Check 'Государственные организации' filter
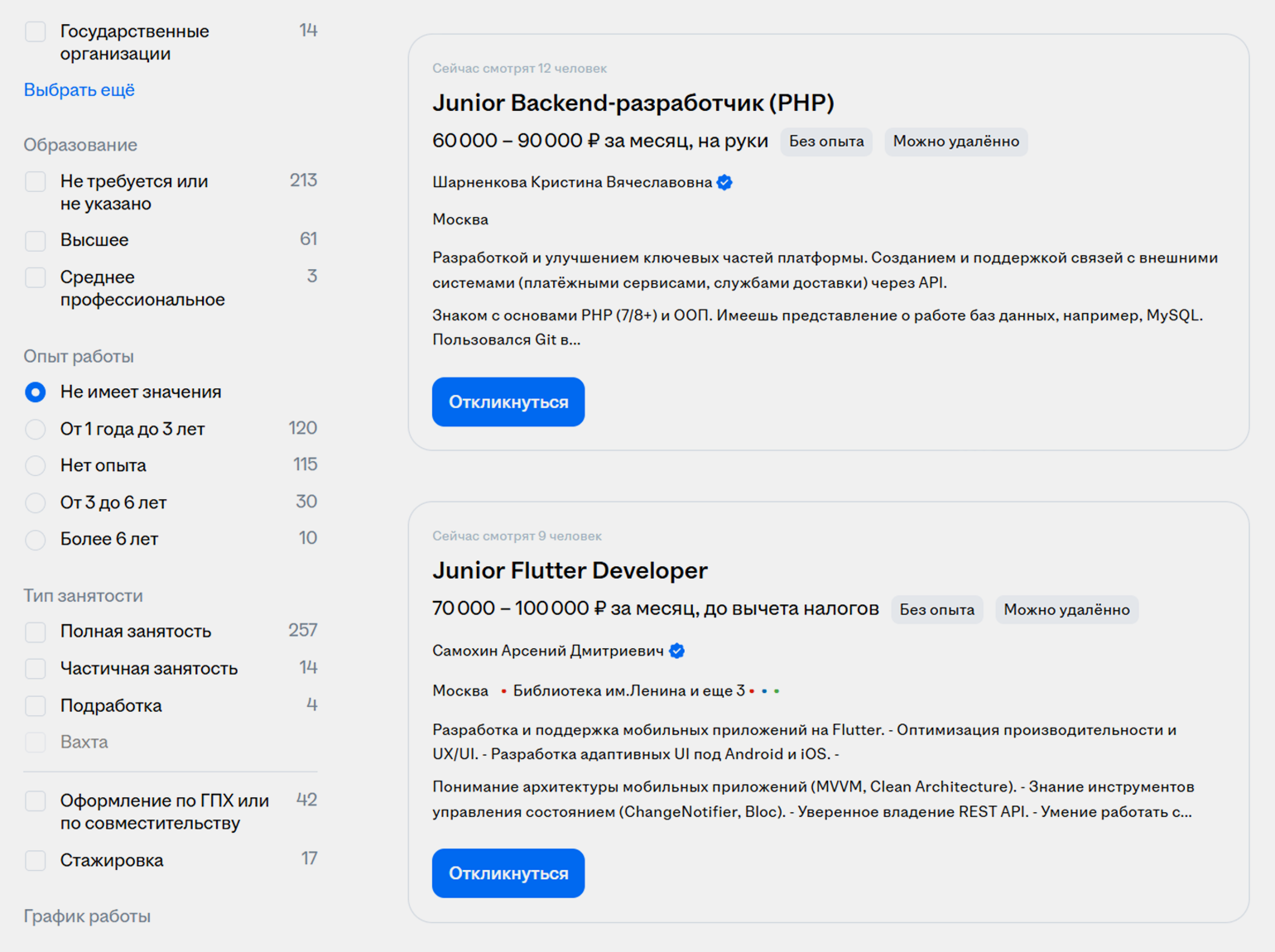Screen dimensions: 1275x952 point(36,32)
